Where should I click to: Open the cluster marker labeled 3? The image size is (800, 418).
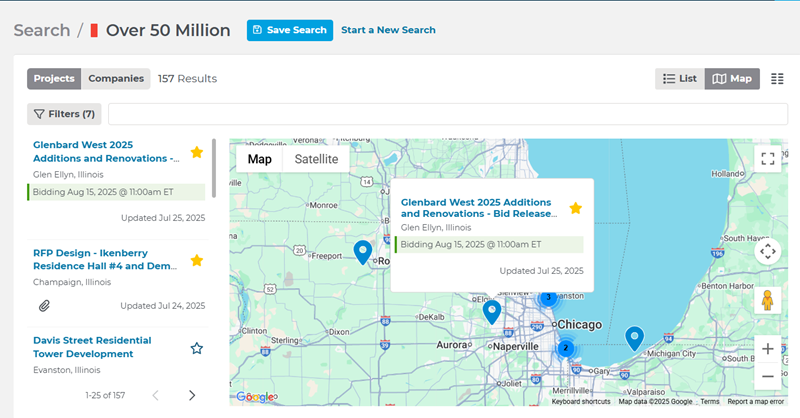(548, 297)
